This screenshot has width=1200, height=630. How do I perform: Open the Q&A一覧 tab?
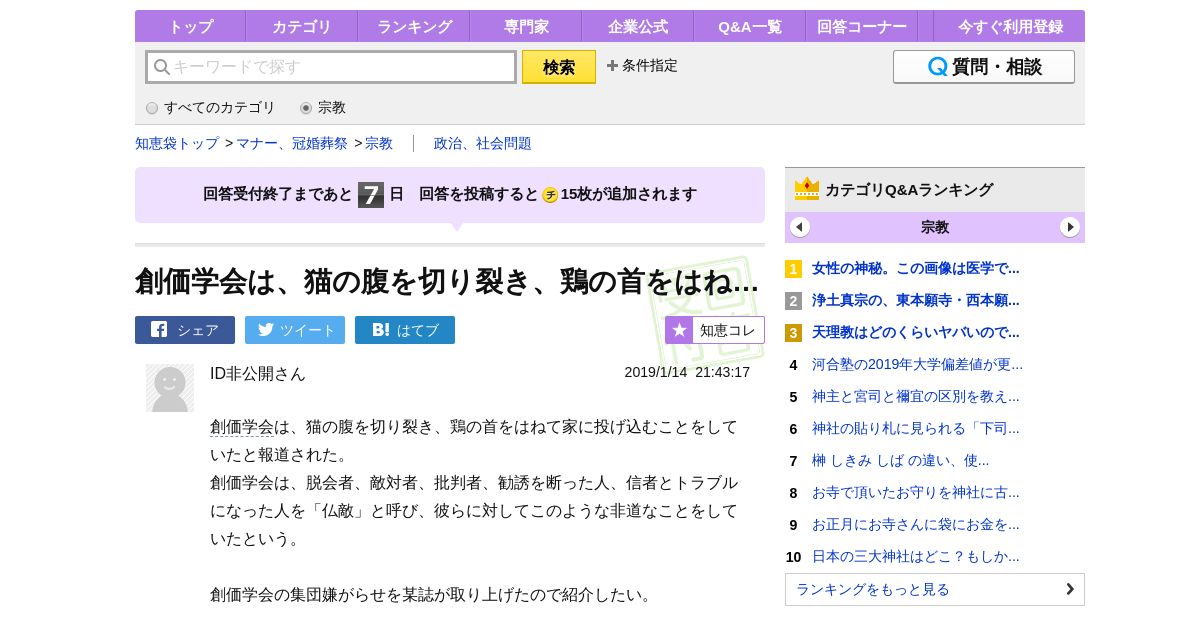click(x=750, y=26)
